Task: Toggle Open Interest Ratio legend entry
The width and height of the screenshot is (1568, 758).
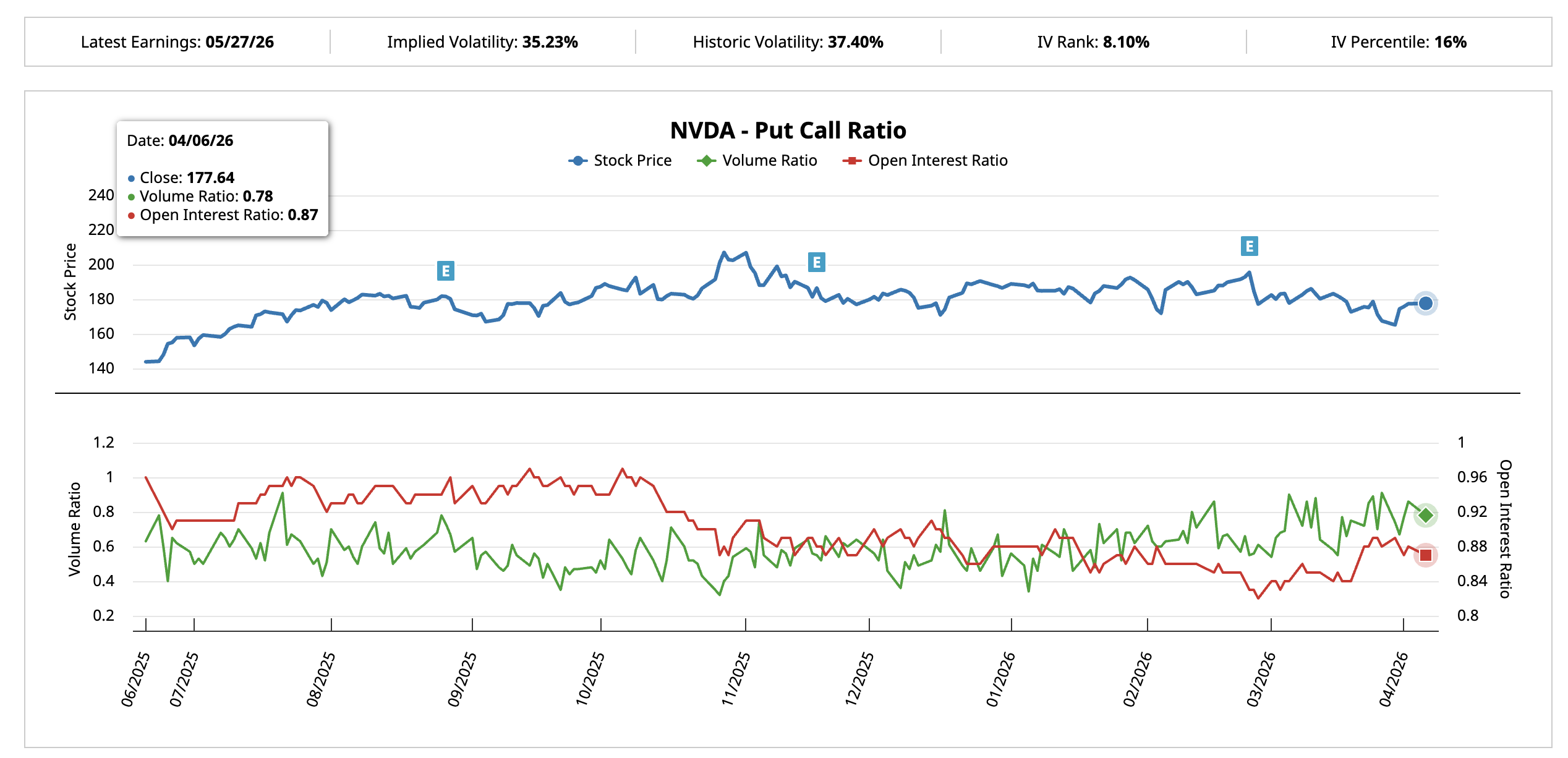Action: pyautogui.click(x=926, y=161)
